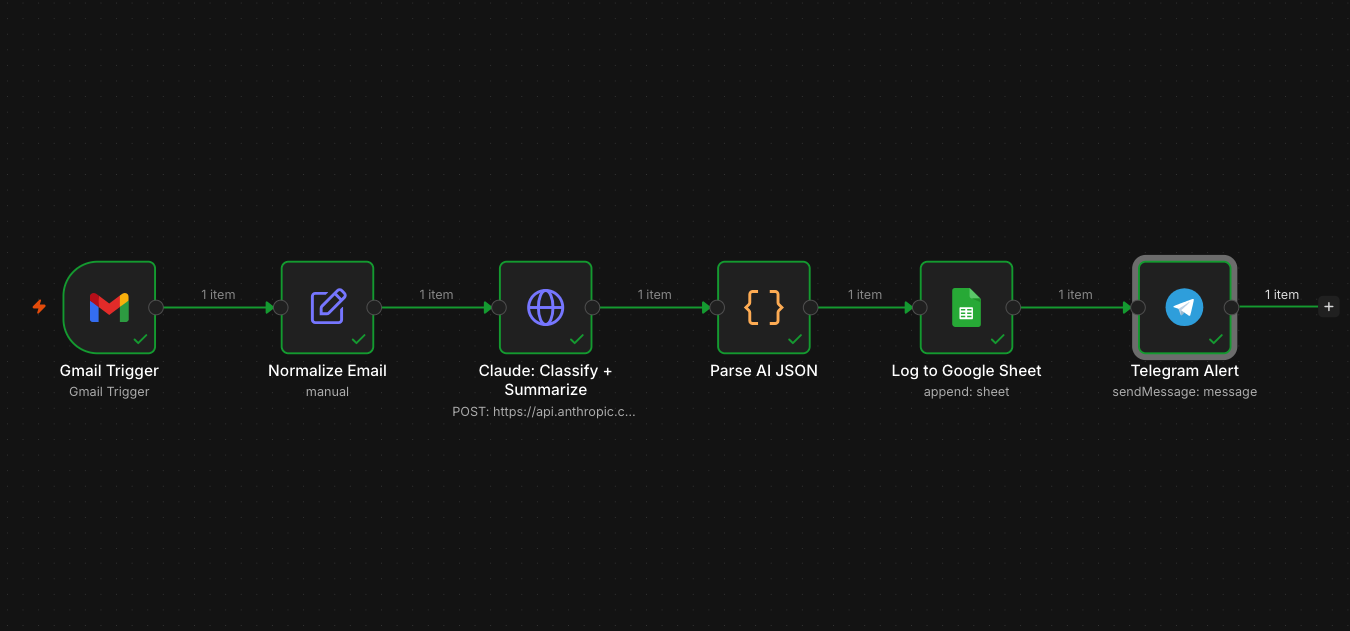The width and height of the screenshot is (1350, 631).
Task: Click the Parse AI JSON input connector
Action: tap(717, 307)
